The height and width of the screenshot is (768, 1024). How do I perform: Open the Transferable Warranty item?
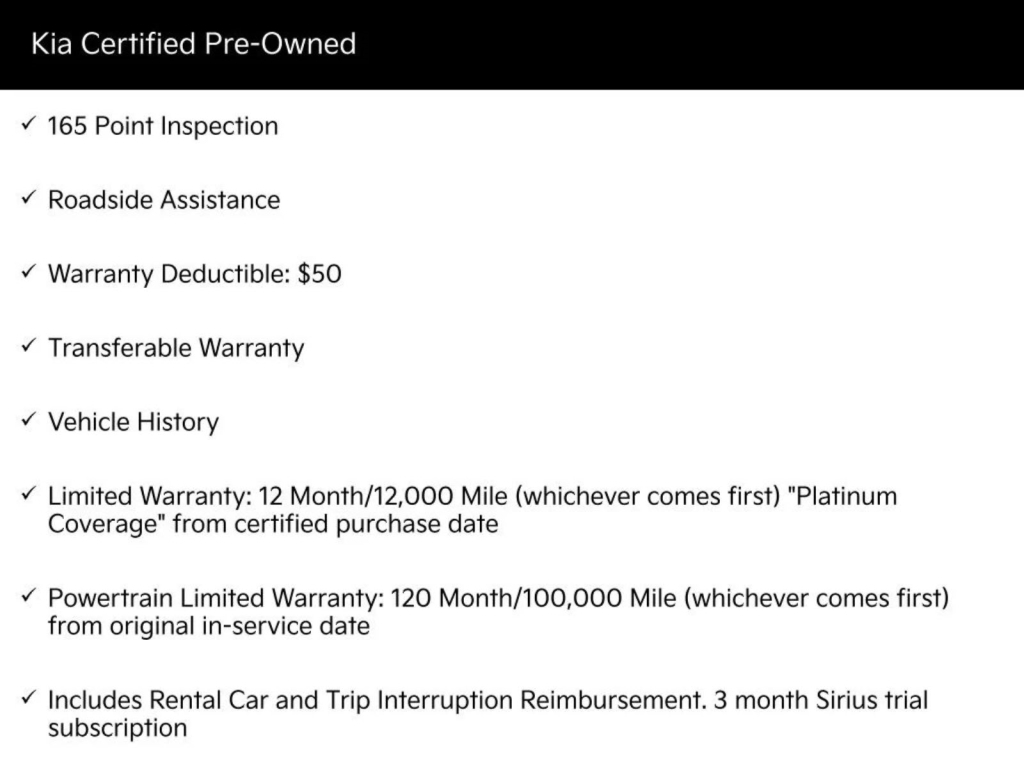[176, 348]
